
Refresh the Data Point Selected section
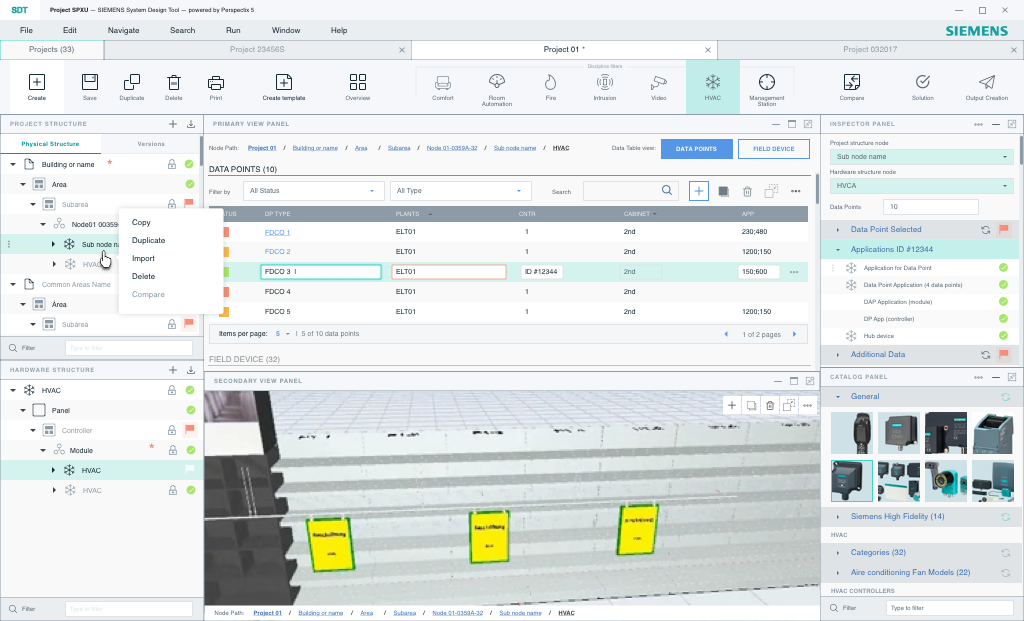click(x=985, y=230)
